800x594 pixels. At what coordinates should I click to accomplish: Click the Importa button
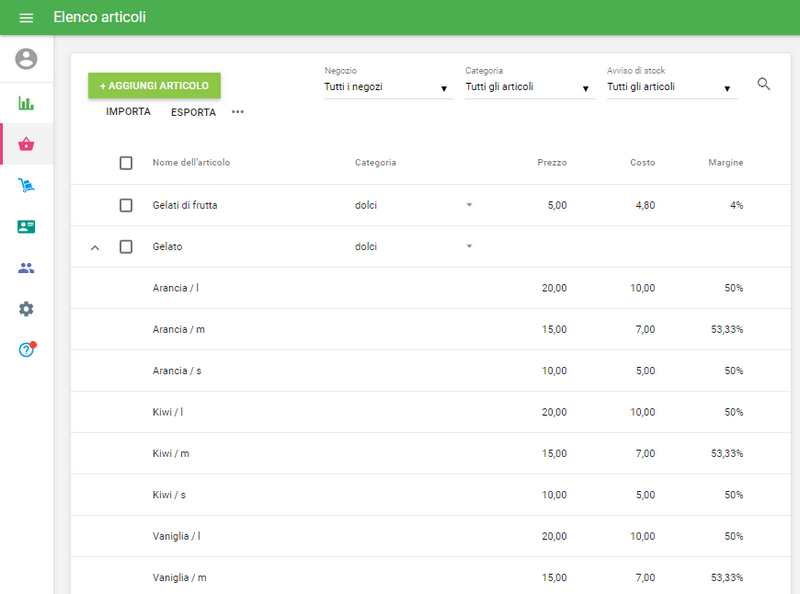[128, 112]
